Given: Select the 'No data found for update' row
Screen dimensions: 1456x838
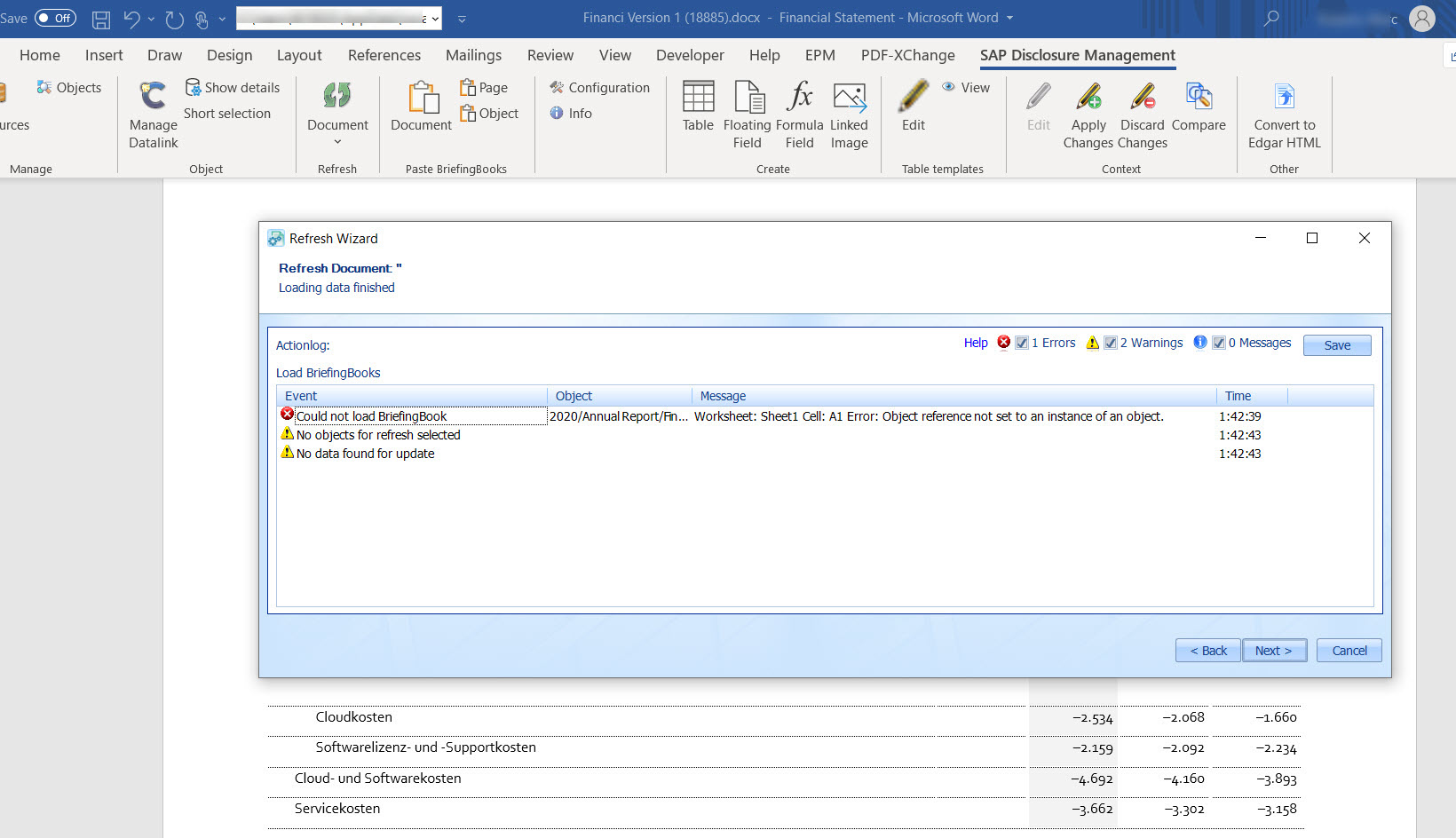Looking at the screenshot, I should pos(825,454).
